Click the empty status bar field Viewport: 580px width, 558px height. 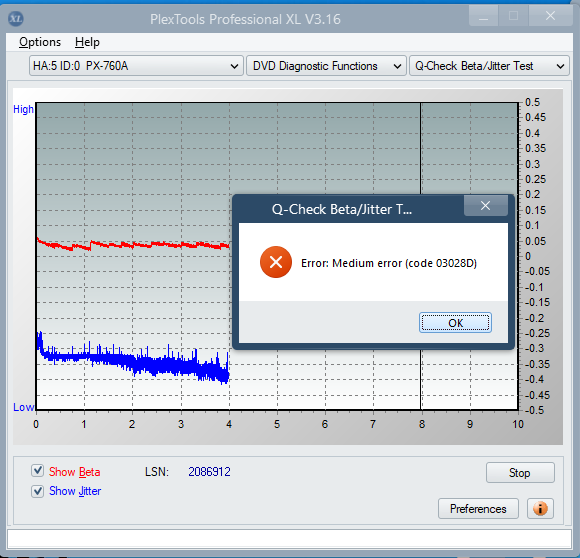click(290, 539)
